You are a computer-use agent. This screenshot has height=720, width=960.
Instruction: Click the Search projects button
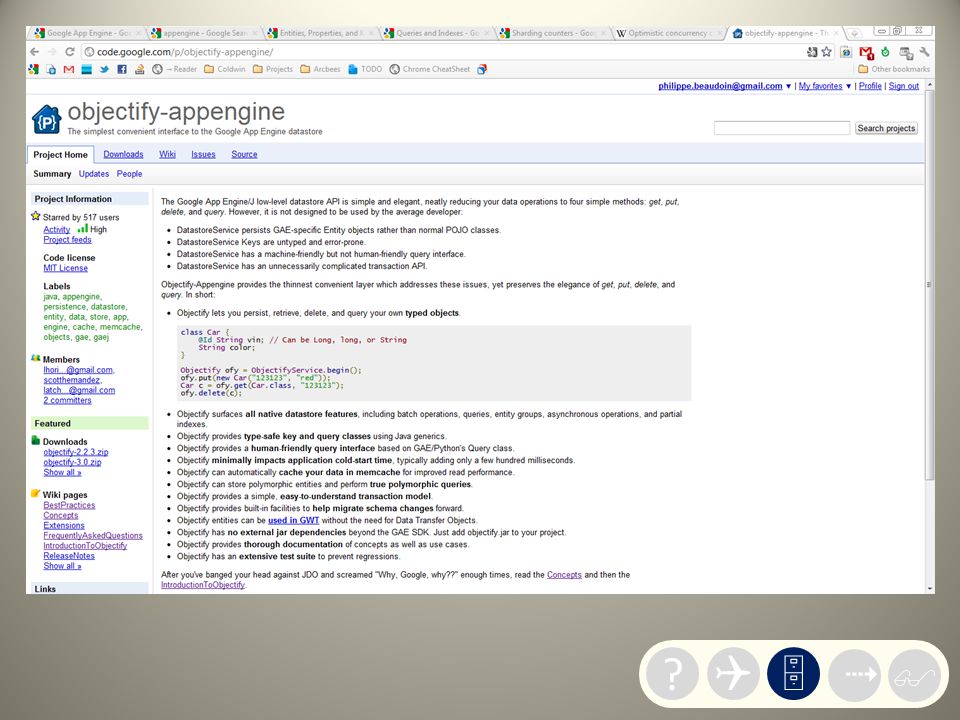pos(886,128)
